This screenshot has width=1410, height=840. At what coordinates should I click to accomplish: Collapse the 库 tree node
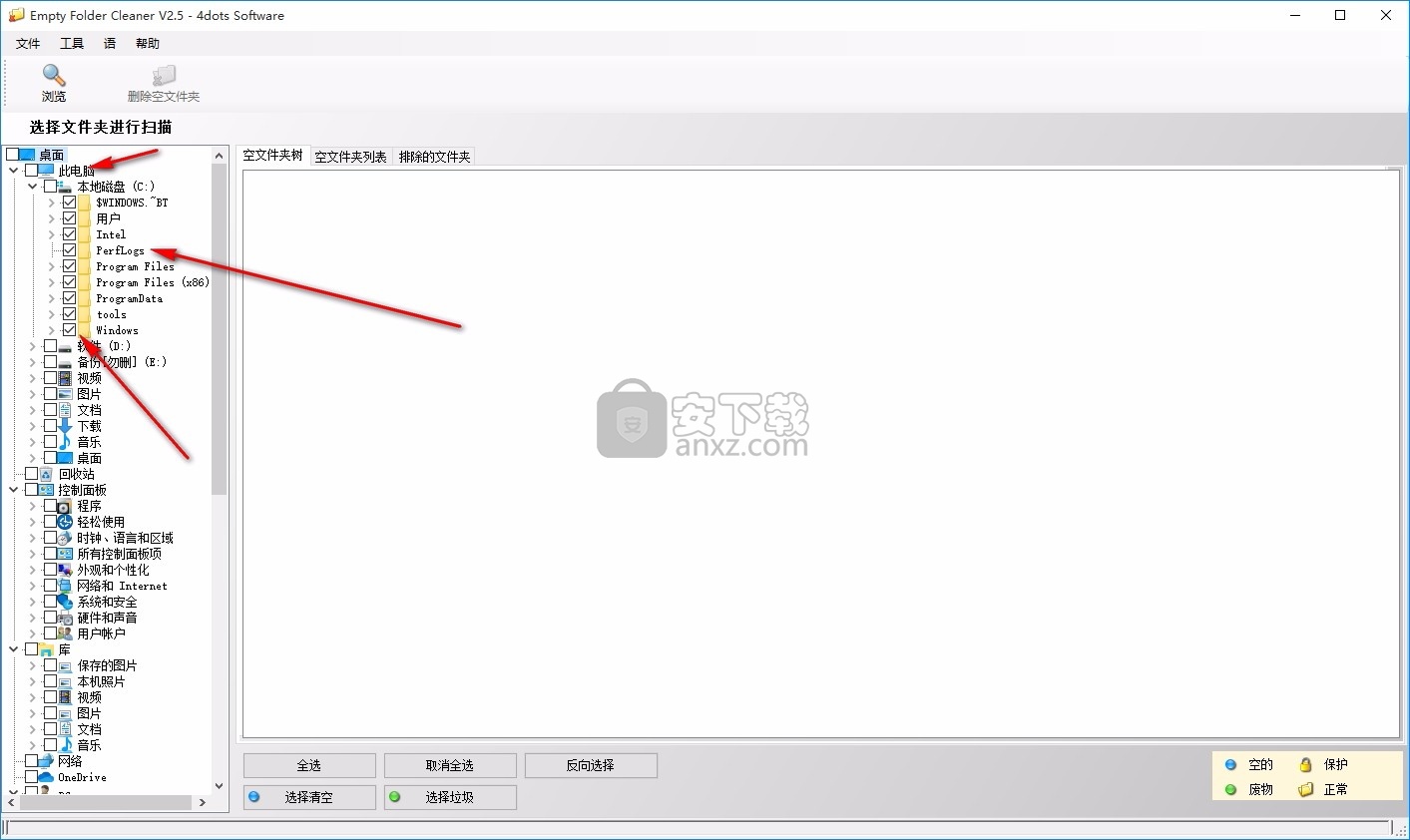pos(14,649)
